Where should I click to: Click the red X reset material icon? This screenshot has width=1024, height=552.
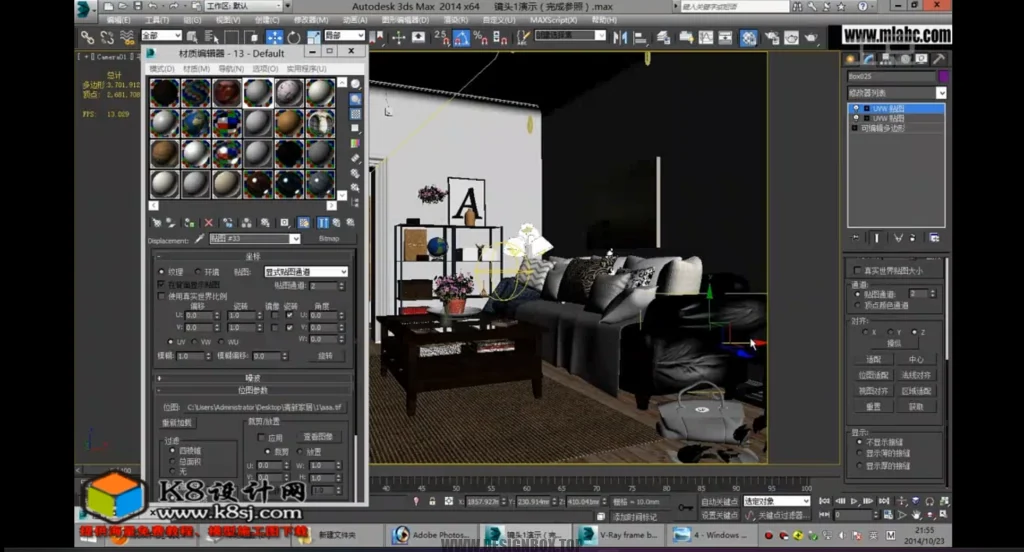[x=208, y=222]
